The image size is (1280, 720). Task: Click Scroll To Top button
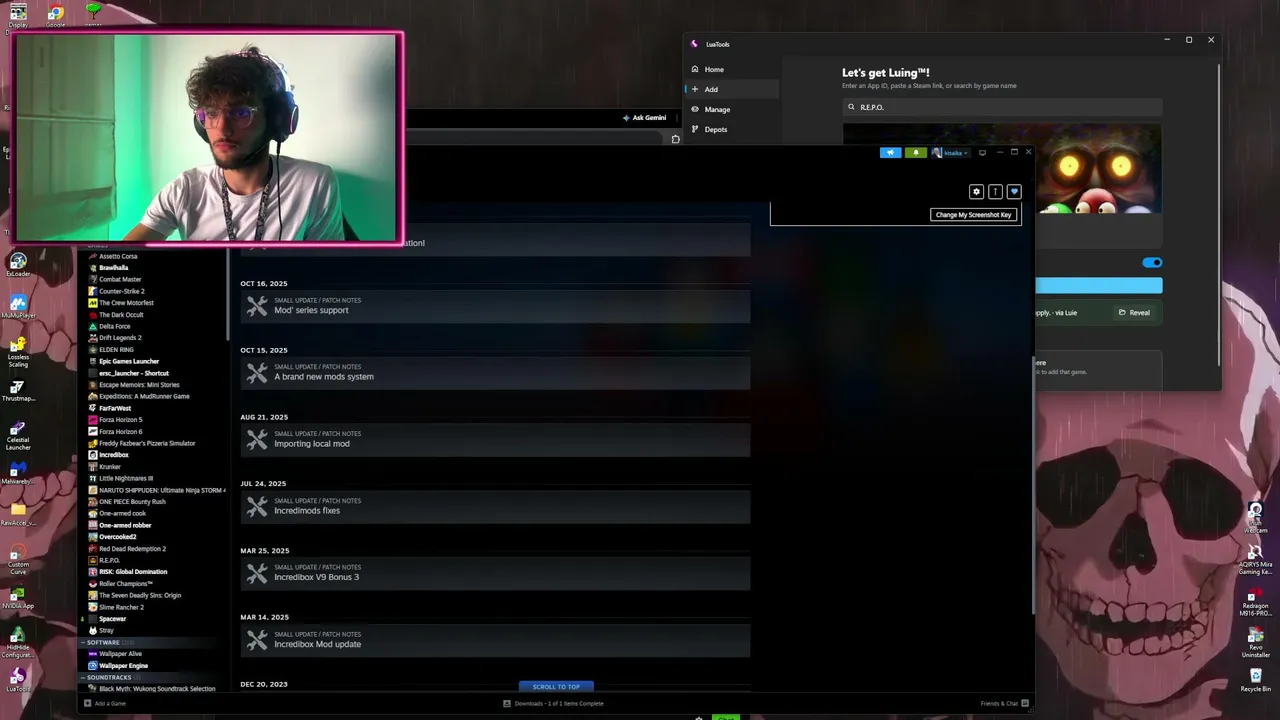556,687
